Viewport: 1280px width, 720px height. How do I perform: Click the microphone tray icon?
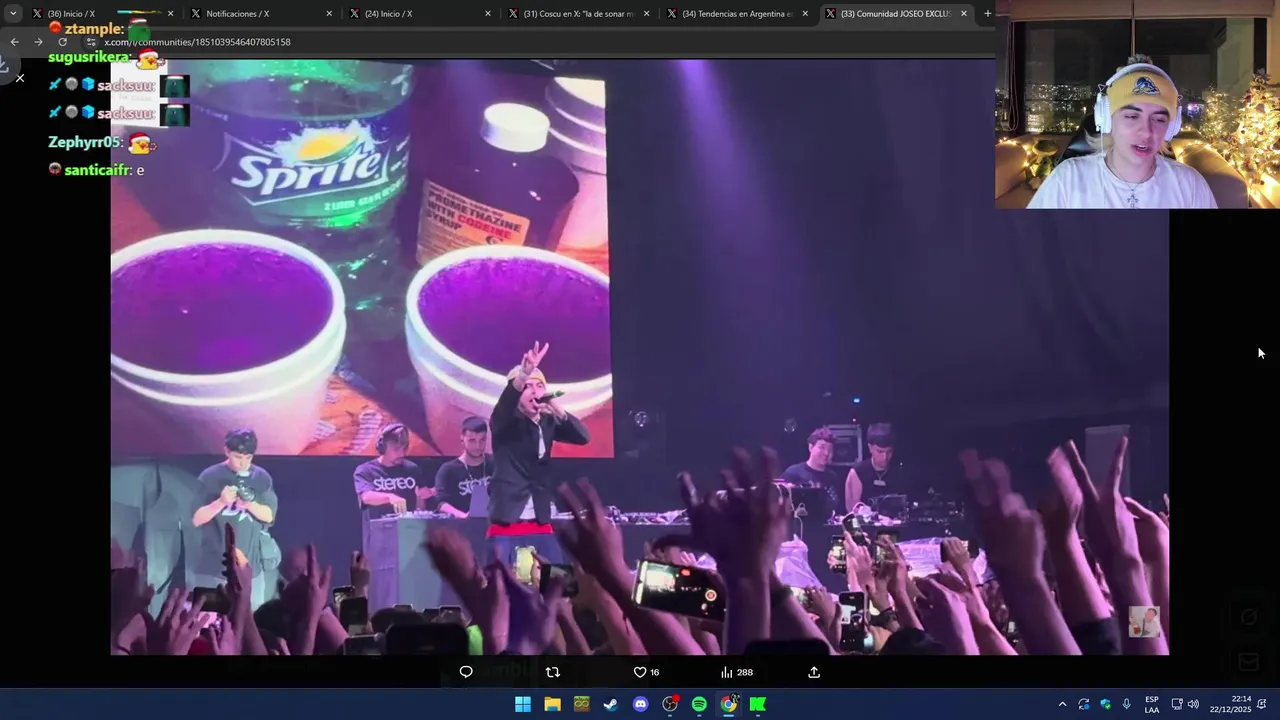click(x=1126, y=704)
